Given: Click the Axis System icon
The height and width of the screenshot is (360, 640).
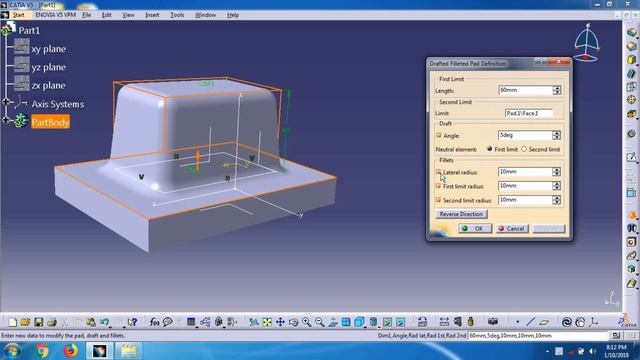Looking at the screenshot, I should 594,322.
